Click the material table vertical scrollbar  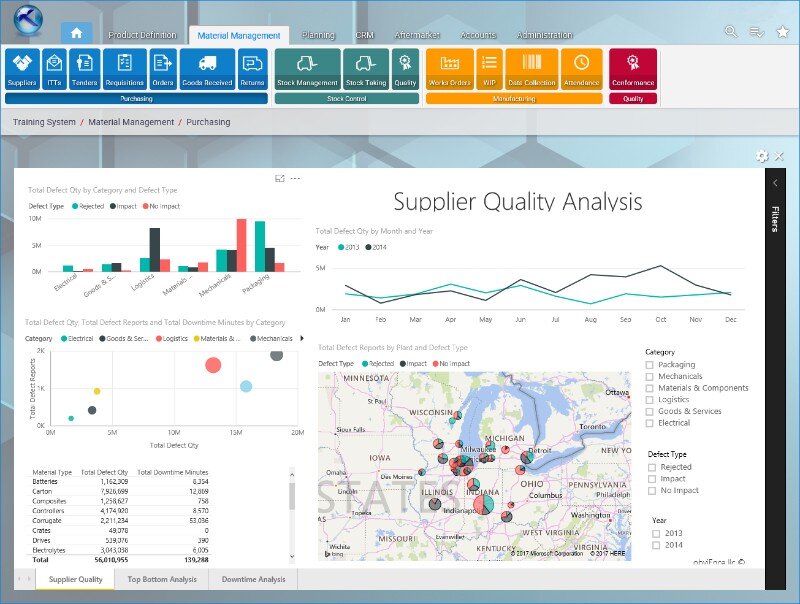pos(292,515)
